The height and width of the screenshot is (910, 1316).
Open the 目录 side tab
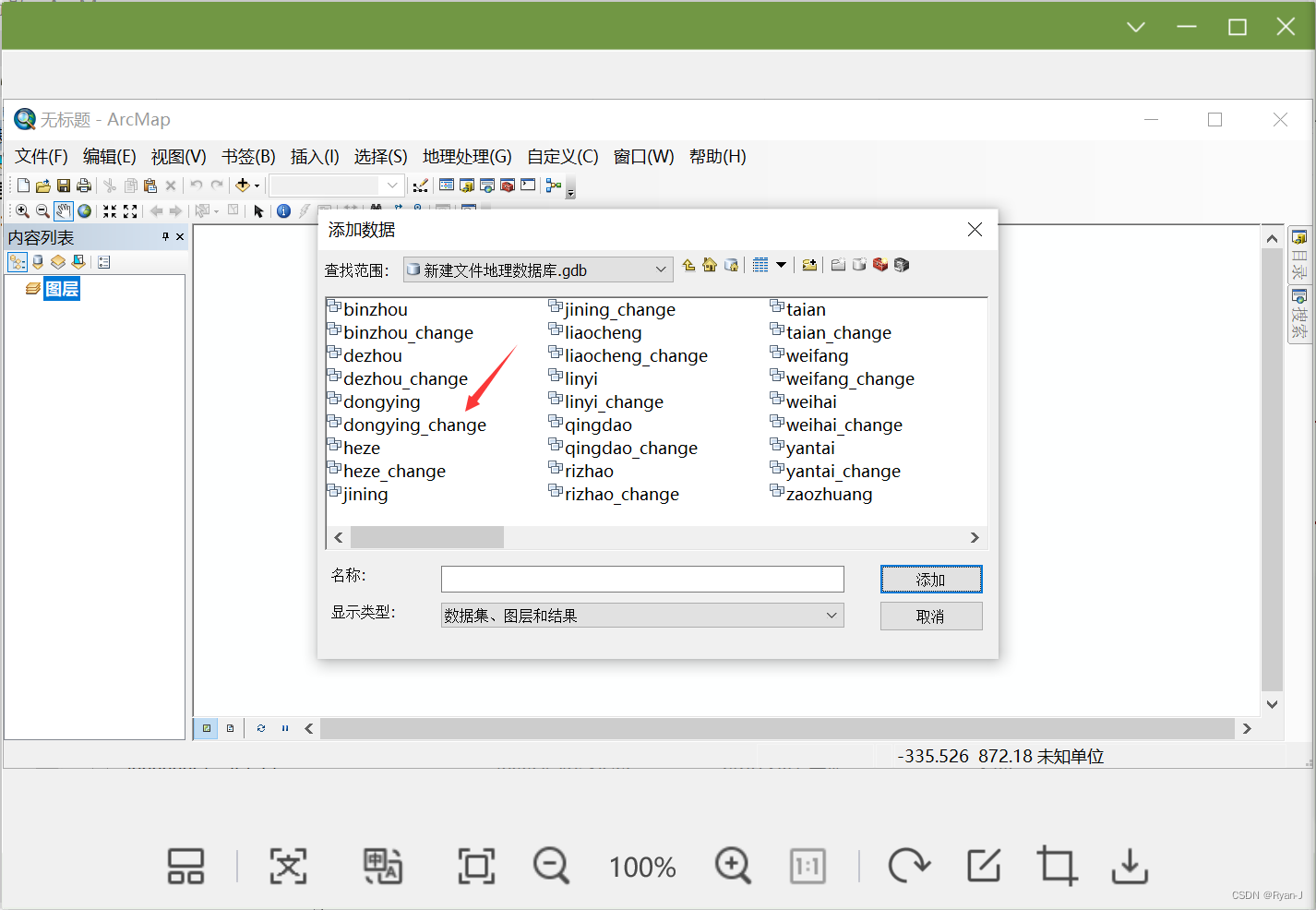pos(1299,256)
